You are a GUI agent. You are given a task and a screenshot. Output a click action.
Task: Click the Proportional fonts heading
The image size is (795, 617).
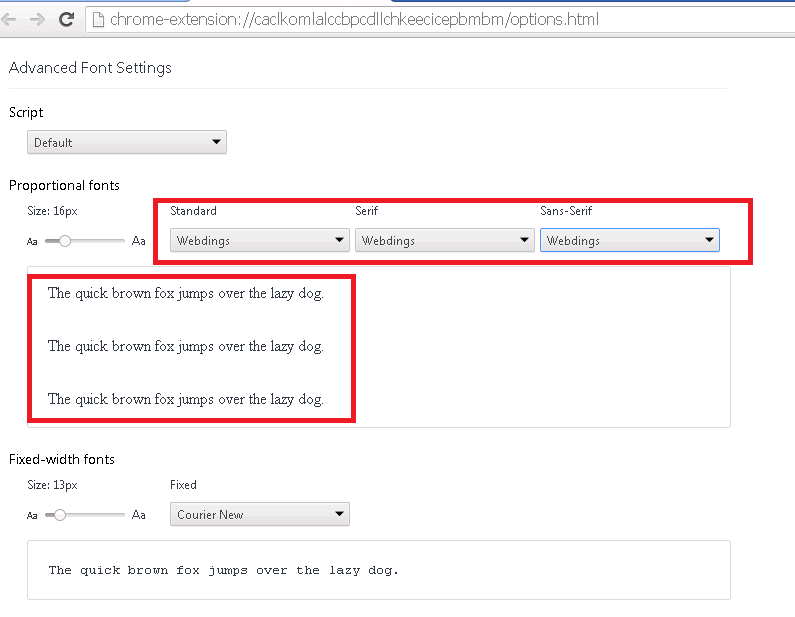(64, 185)
